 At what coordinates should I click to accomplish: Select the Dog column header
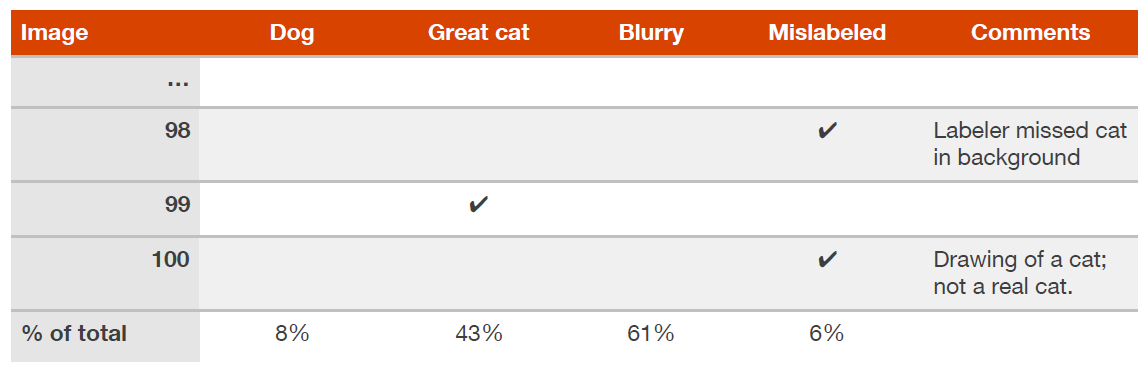tap(291, 32)
